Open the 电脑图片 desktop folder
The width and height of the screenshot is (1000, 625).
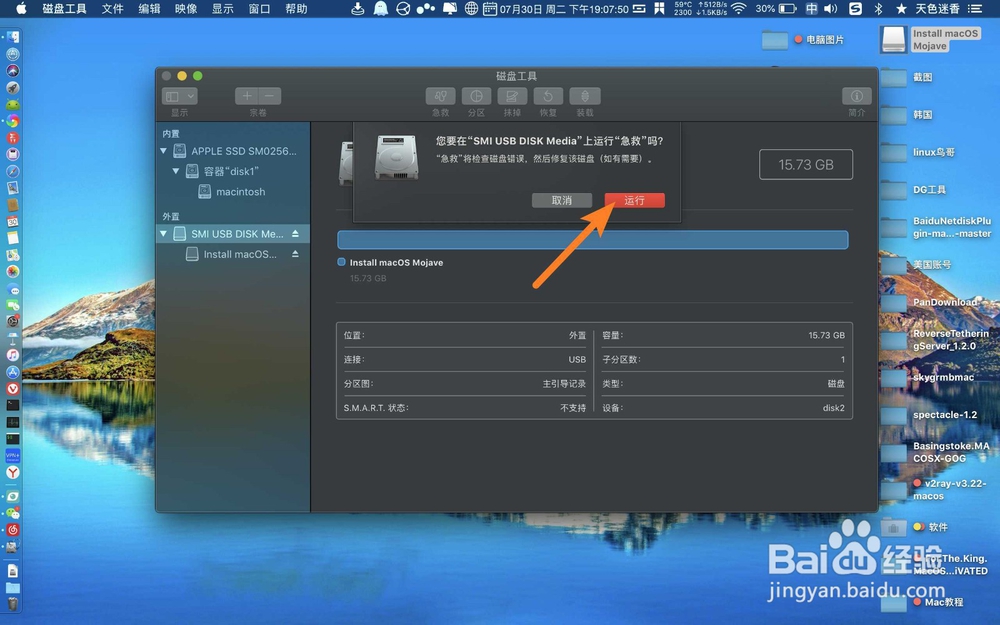point(775,40)
